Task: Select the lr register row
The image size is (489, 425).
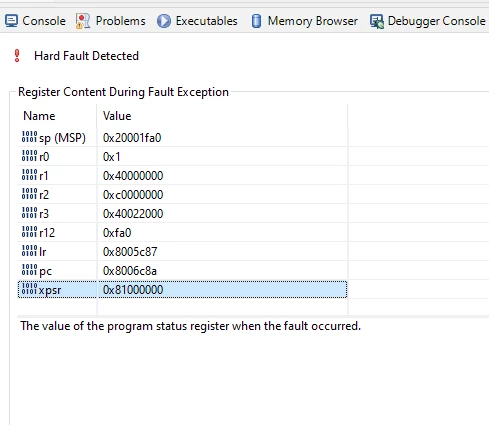Action: 182,252
